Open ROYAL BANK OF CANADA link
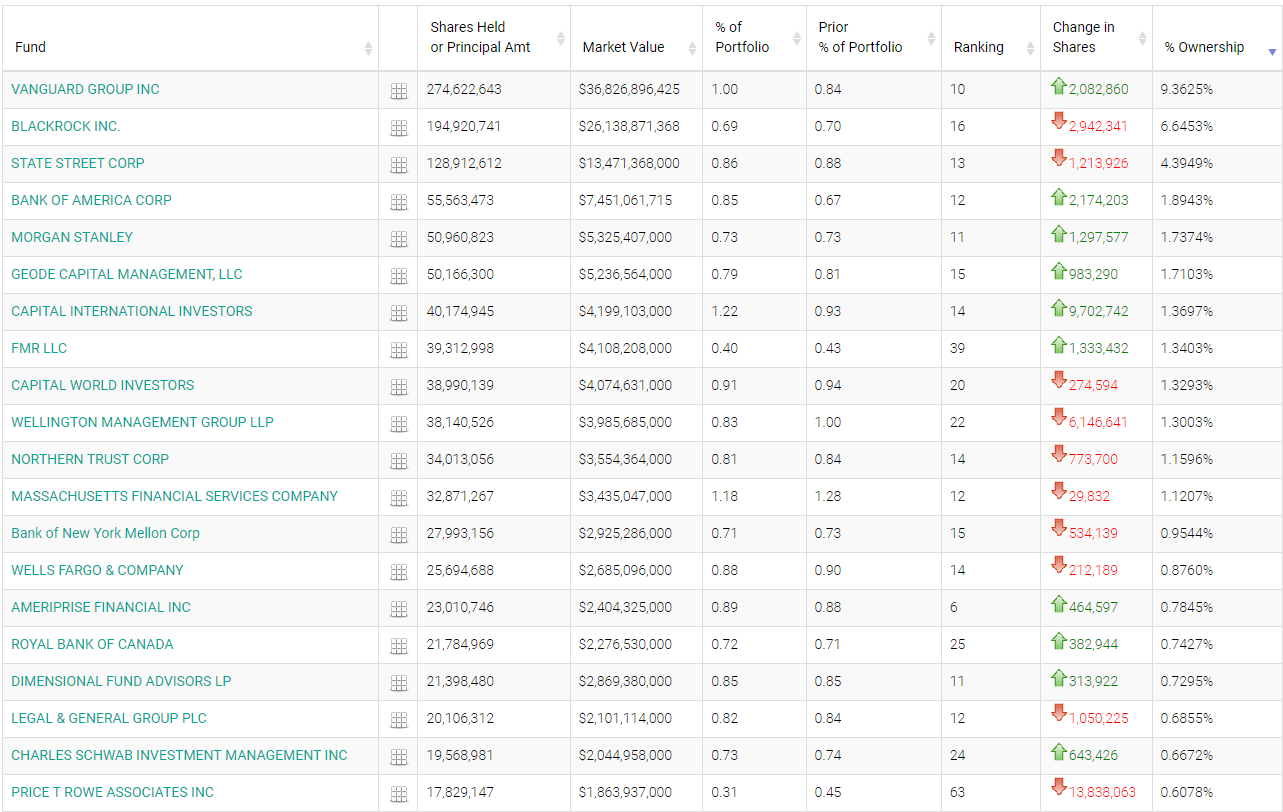Viewport: 1283px width, 812px height. click(x=92, y=644)
